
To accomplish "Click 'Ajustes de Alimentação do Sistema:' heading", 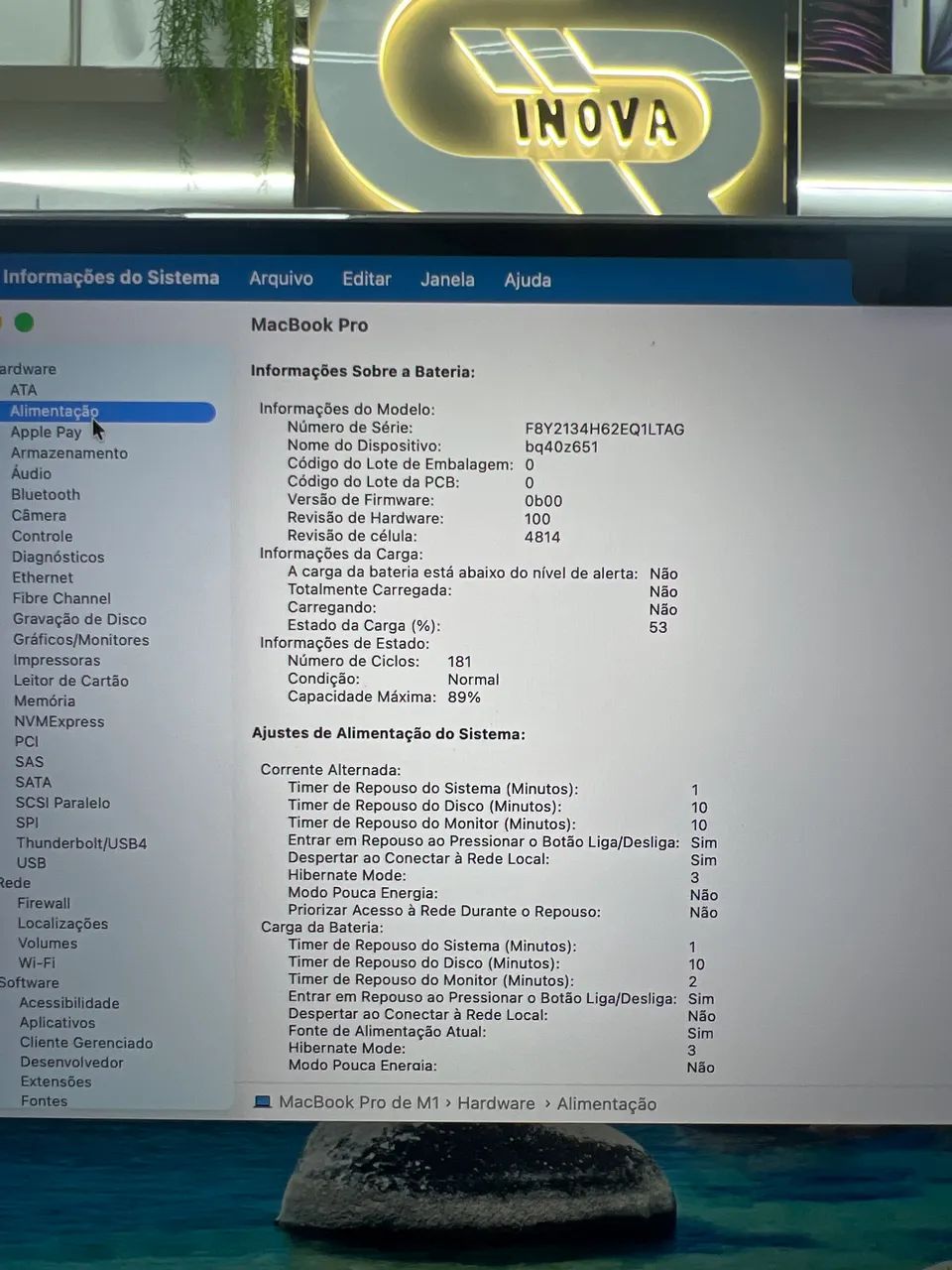I will (x=389, y=734).
